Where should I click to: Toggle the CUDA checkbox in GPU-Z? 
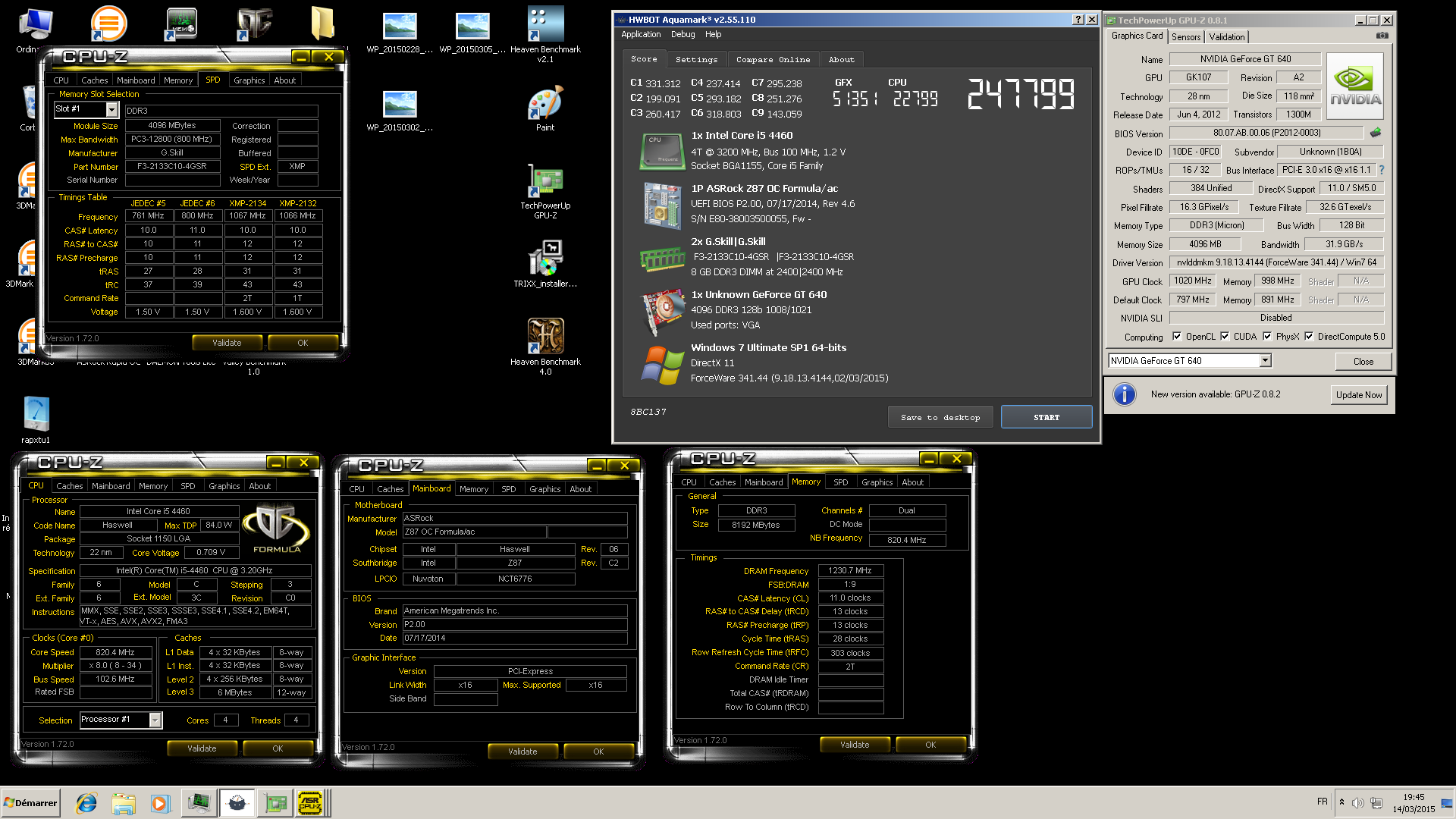tap(1225, 337)
